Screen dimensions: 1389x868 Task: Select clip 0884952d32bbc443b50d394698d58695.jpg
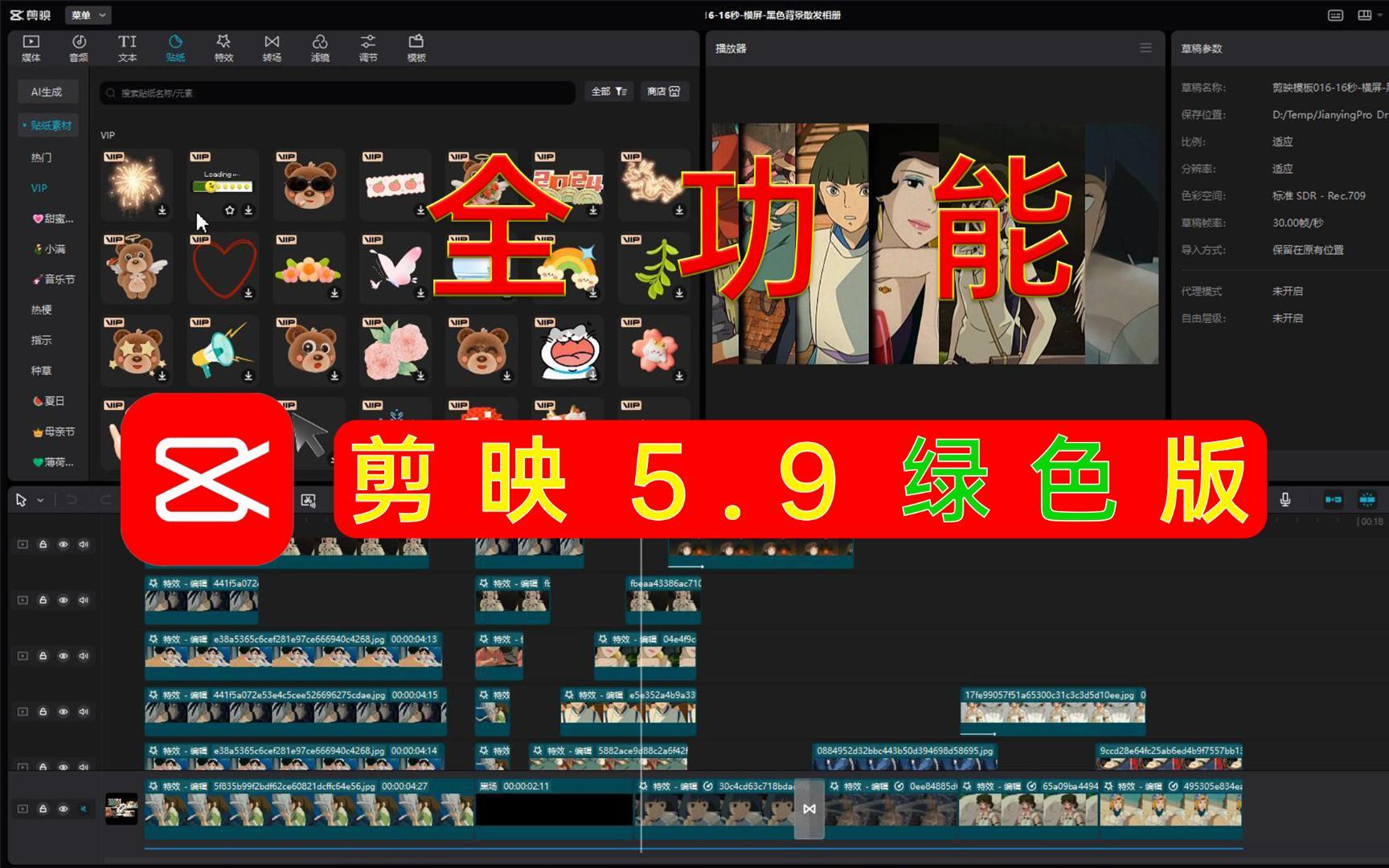(x=905, y=756)
